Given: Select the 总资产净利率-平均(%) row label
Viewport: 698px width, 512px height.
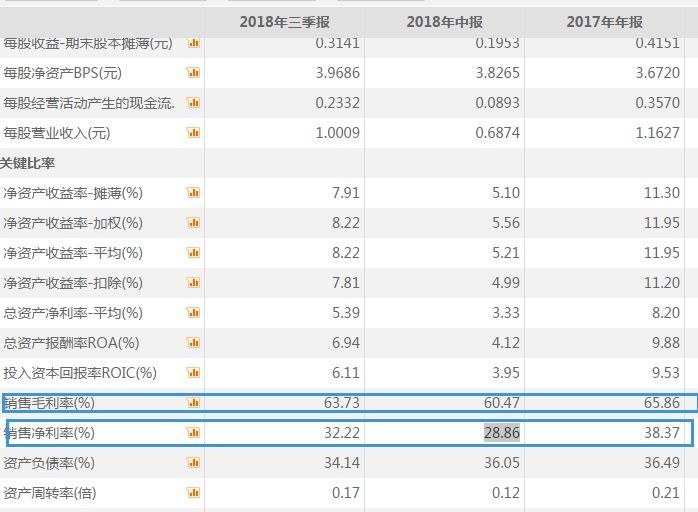Looking at the screenshot, I should tap(73, 313).
